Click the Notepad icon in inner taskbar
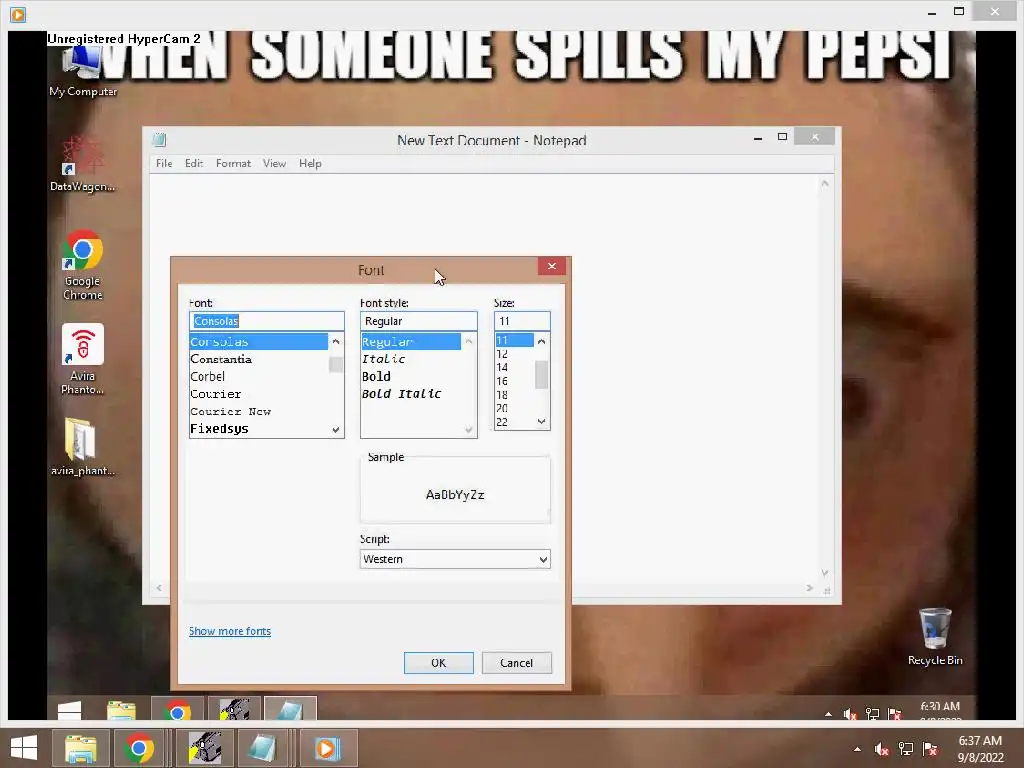The image size is (1024, 768). pyautogui.click(x=290, y=709)
